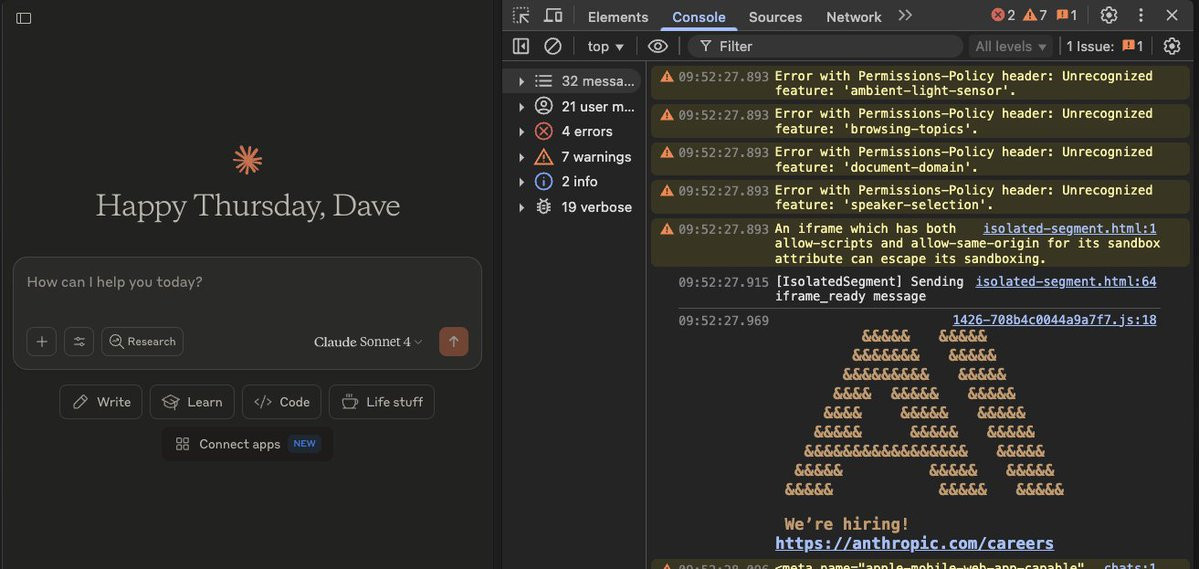Expand the 21 user messages group

522,106
